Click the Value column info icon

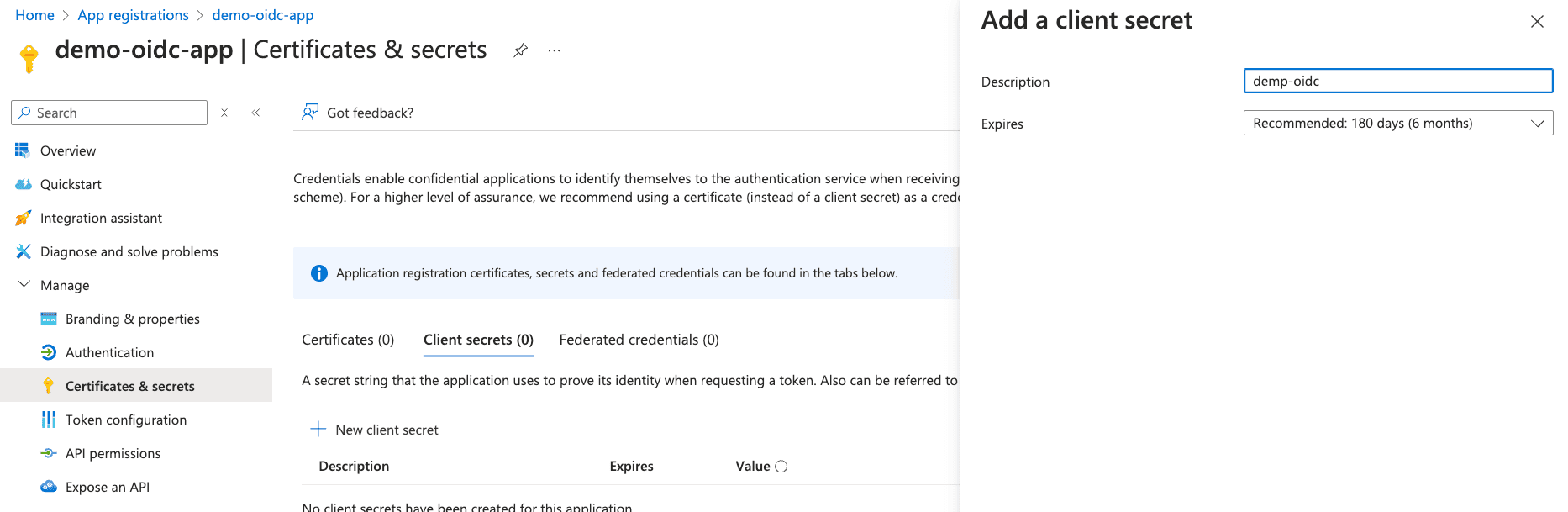782,466
